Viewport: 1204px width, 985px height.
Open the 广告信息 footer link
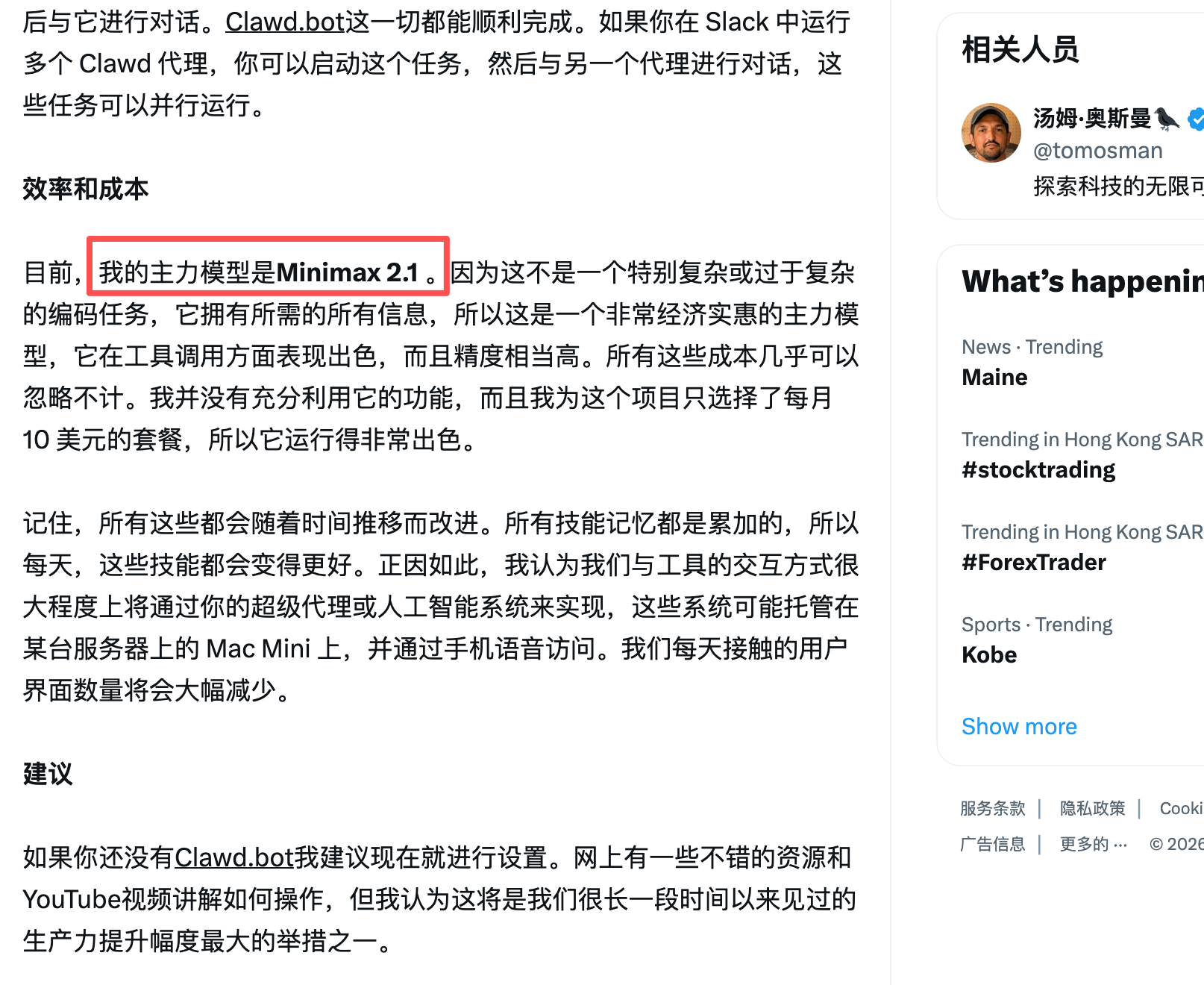992,844
